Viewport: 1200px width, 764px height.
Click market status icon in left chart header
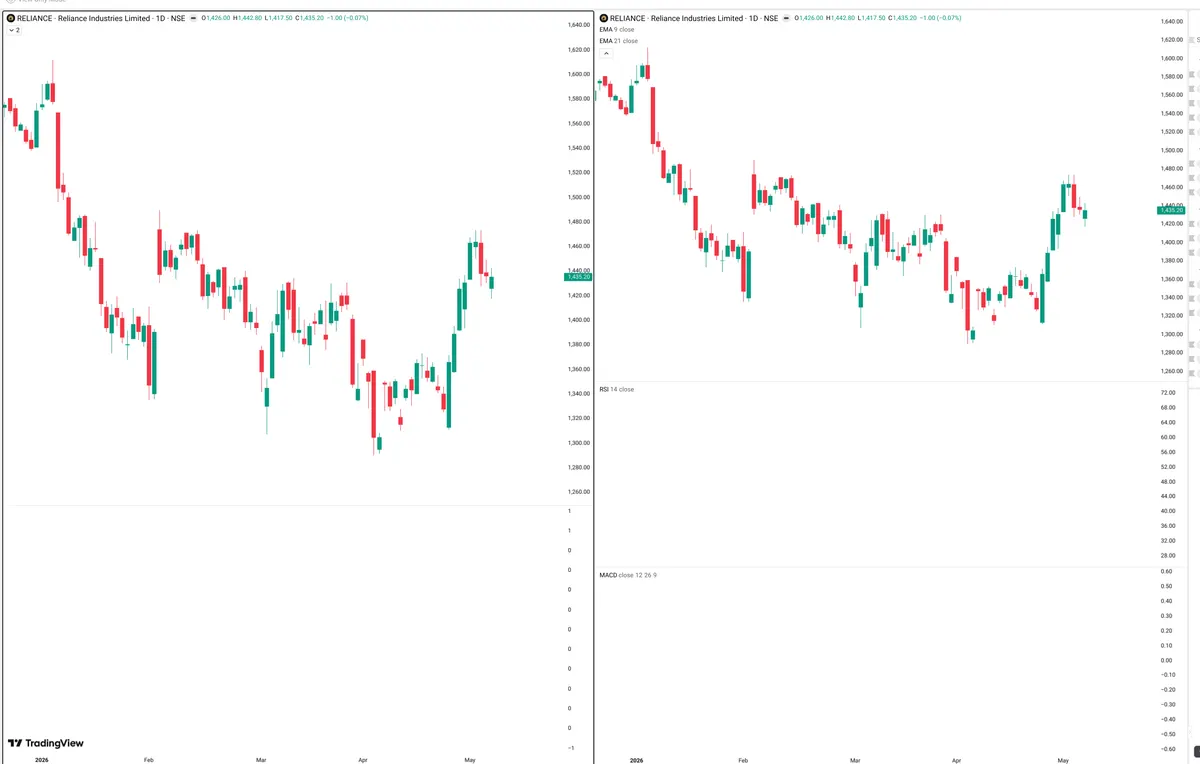(194, 18)
